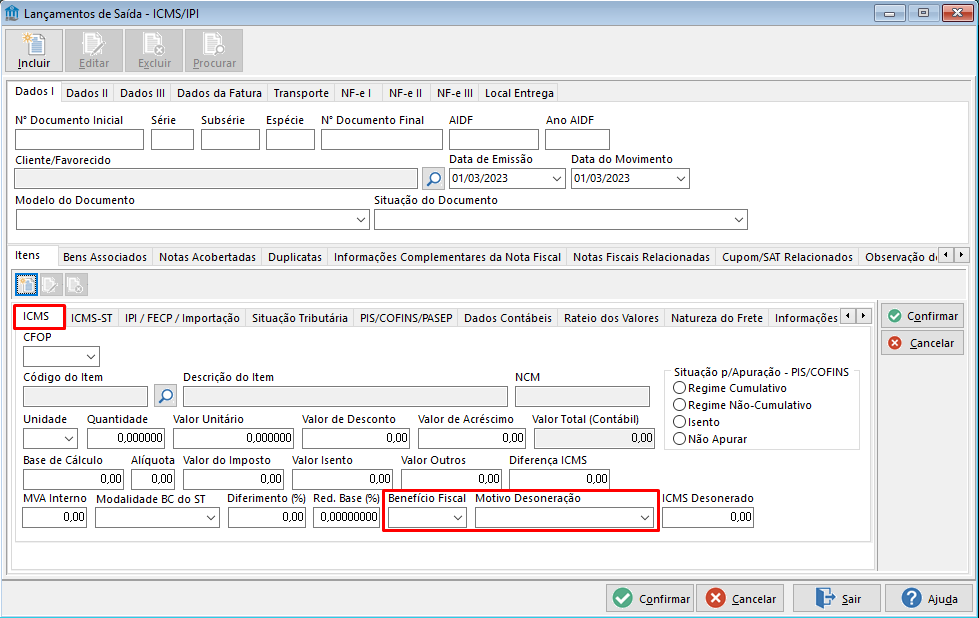Open the Código do Item search magnifier

165,396
